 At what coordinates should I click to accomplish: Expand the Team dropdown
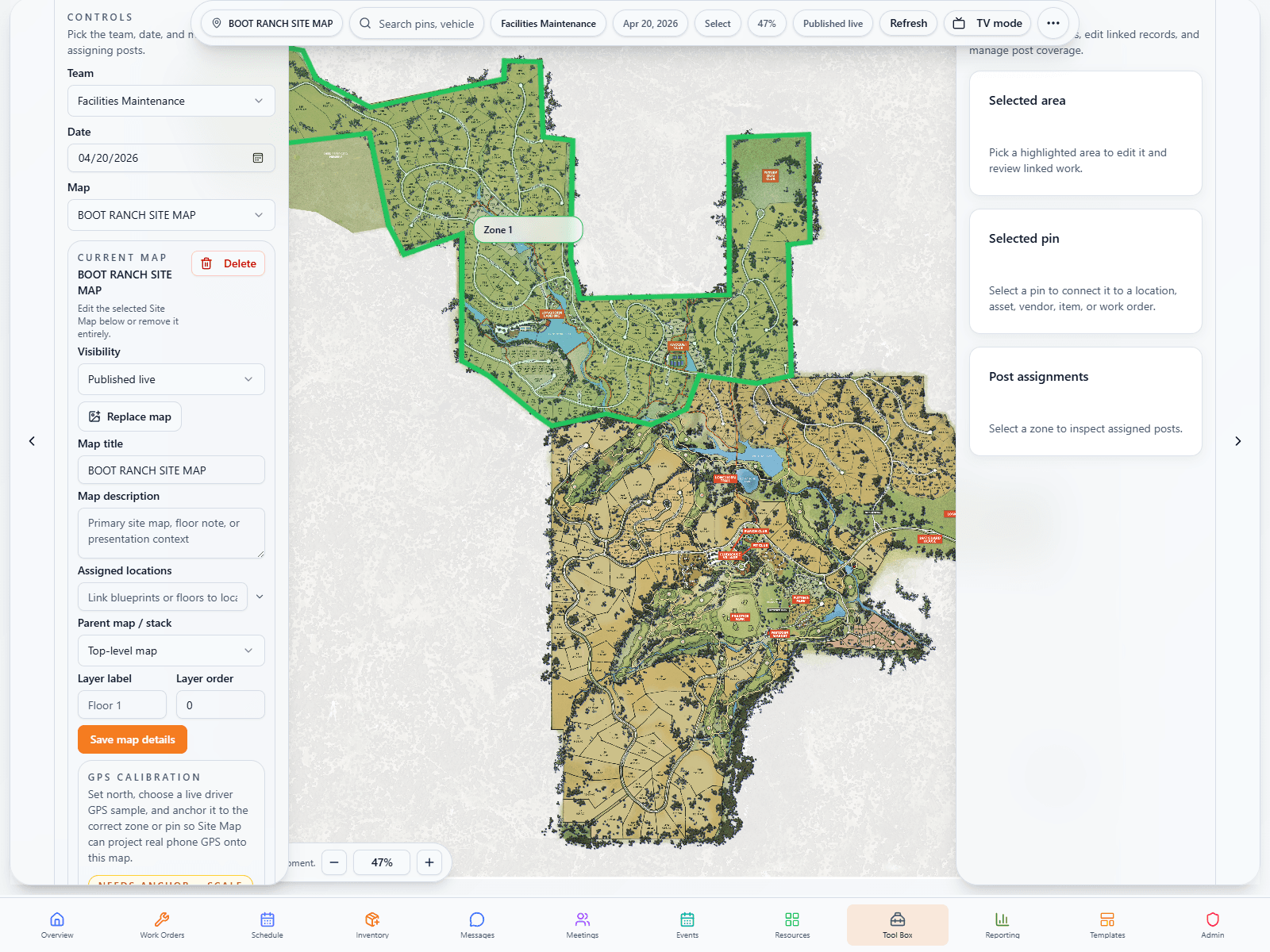tap(171, 101)
